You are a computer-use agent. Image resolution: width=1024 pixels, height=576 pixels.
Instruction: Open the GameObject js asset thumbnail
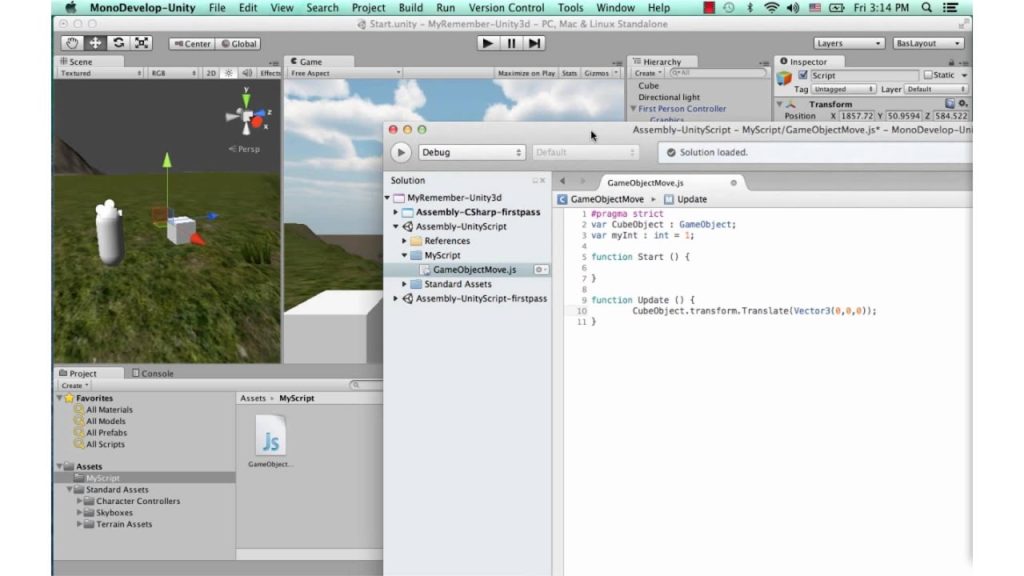[x=270, y=435]
